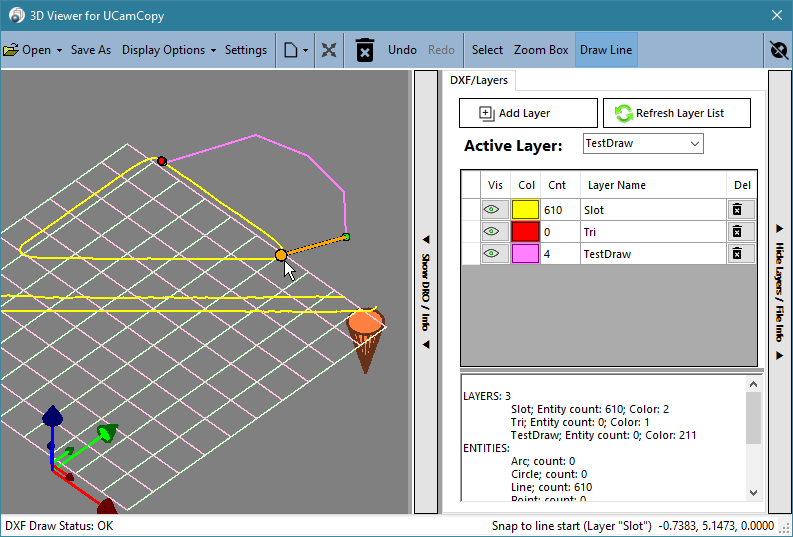The width and height of the screenshot is (793, 537).
Task: Select the Slot layer name cell
Action: pyautogui.click(x=652, y=210)
